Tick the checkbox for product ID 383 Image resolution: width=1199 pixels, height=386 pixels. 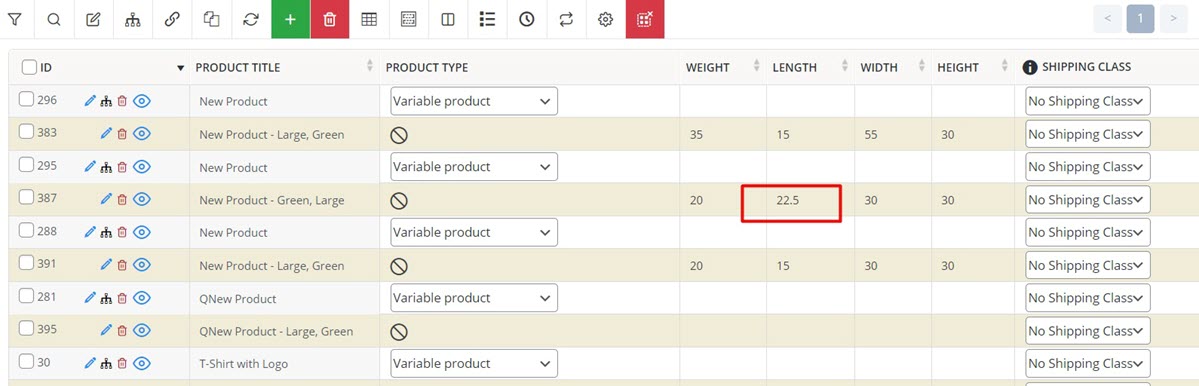tap(26, 131)
